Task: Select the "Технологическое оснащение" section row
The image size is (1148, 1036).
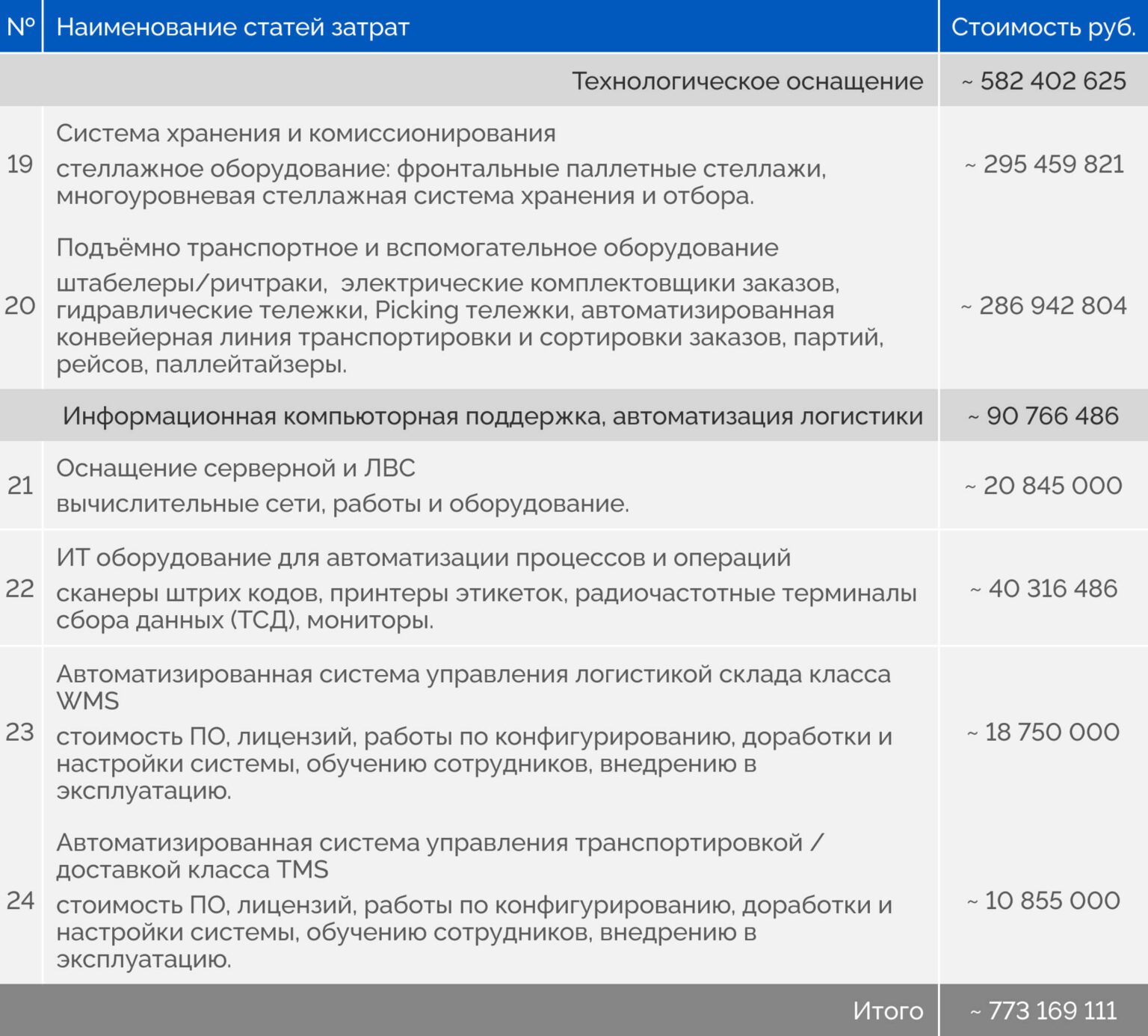Action: [x=747, y=81]
